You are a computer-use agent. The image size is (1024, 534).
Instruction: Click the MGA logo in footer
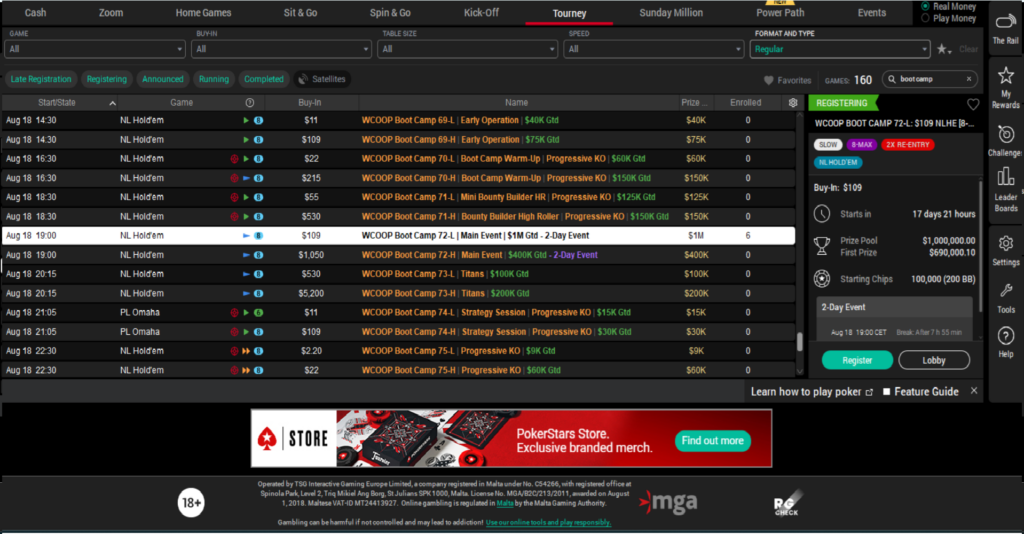[667, 503]
